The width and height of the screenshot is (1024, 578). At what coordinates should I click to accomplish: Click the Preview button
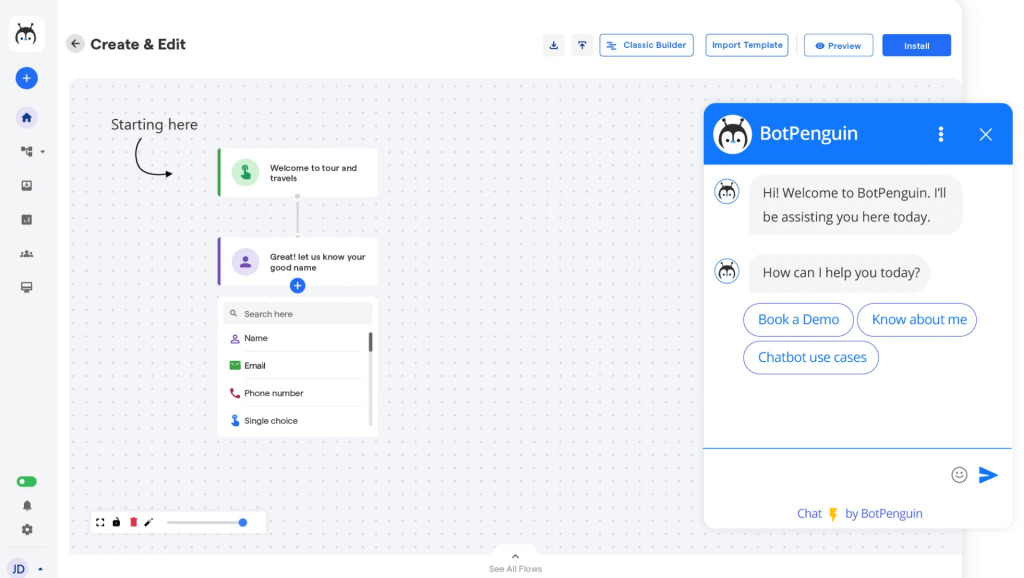pyautogui.click(x=838, y=46)
